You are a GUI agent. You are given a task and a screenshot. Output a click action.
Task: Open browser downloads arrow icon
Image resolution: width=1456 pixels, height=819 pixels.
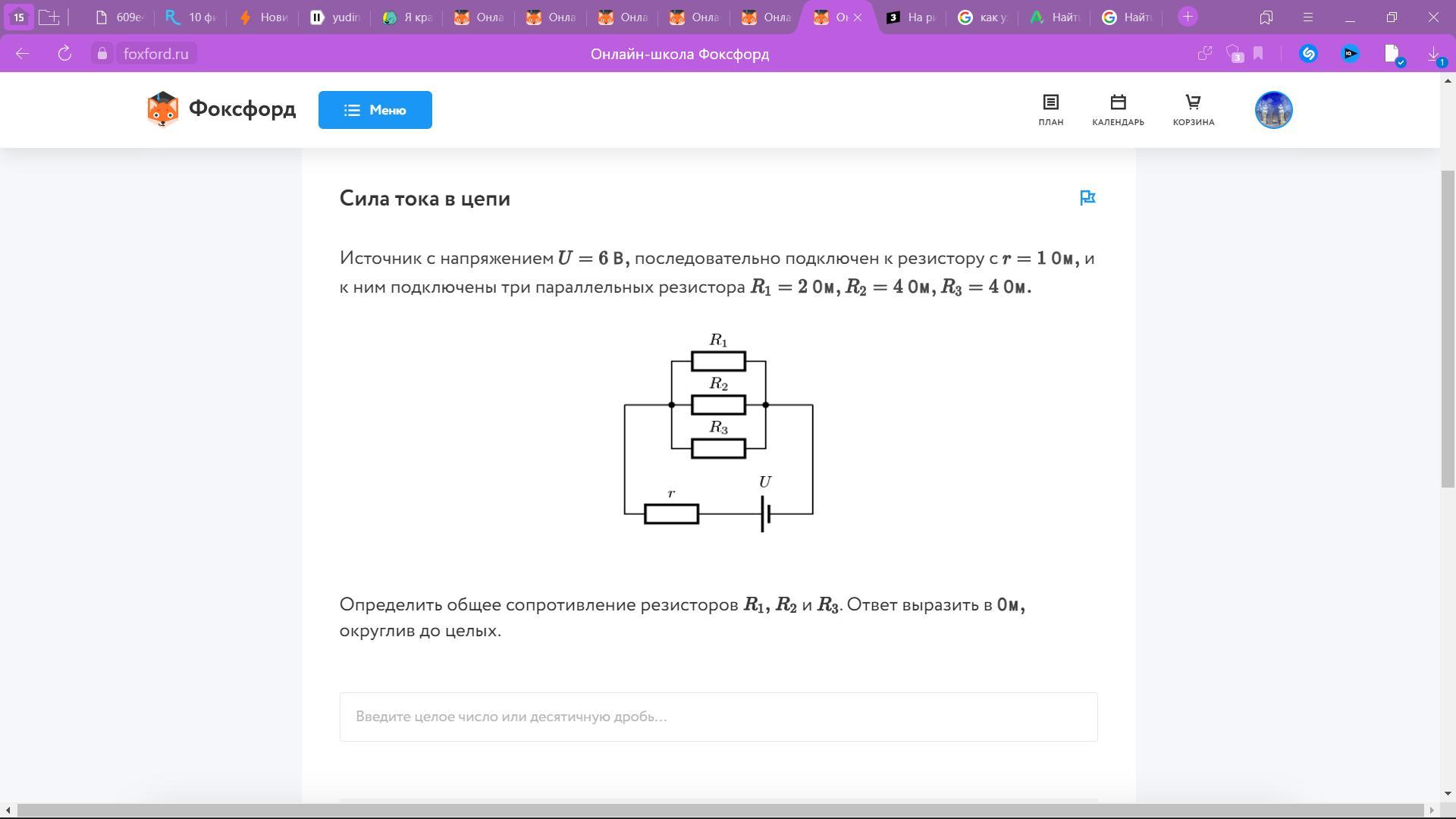pyautogui.click(x=1433, y=54)
